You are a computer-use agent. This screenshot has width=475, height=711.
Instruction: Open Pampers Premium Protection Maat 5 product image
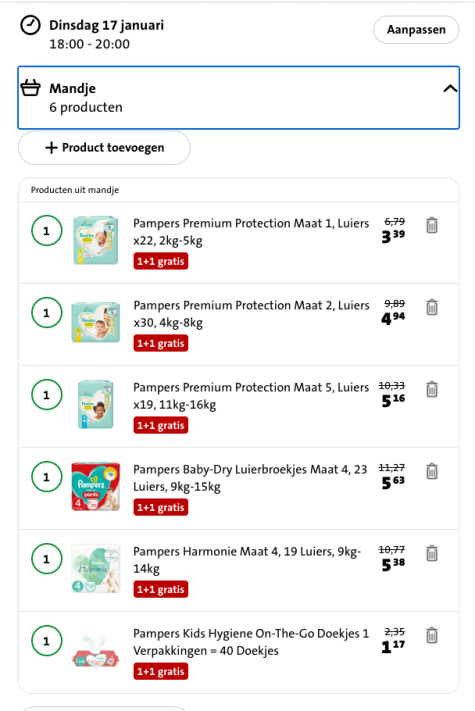[x=96, y=404]
